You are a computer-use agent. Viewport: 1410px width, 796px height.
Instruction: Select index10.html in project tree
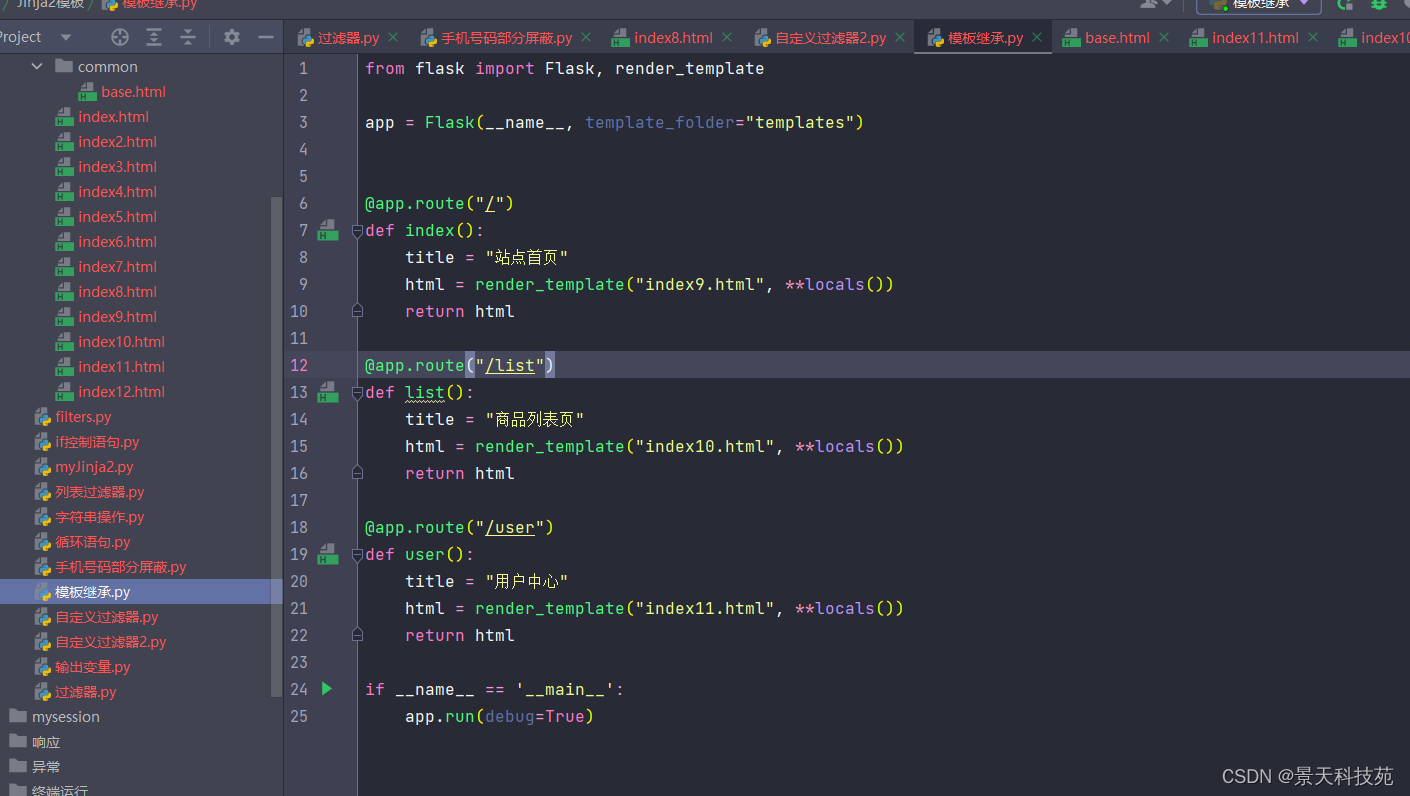click(x=121, y=342)
